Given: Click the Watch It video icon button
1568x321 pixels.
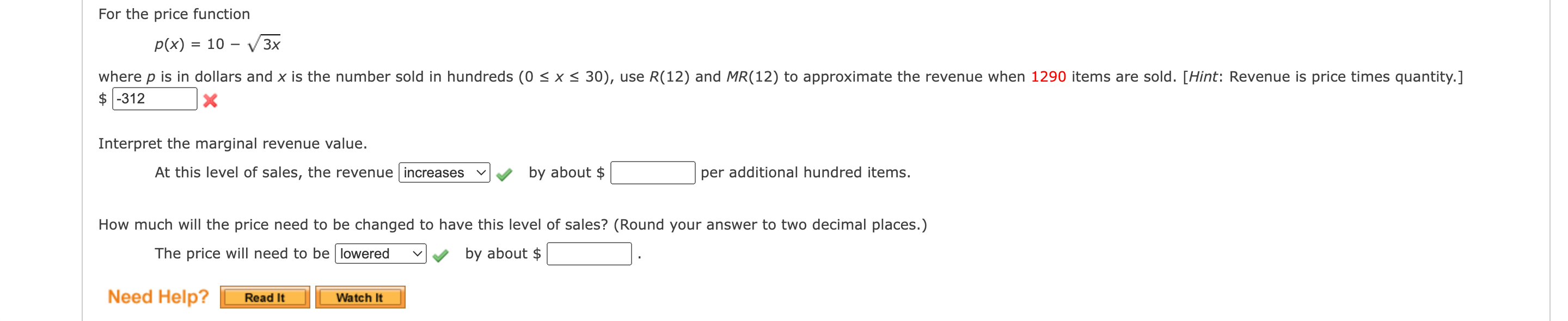Looking at the screenshot, I should coord(360,297).
